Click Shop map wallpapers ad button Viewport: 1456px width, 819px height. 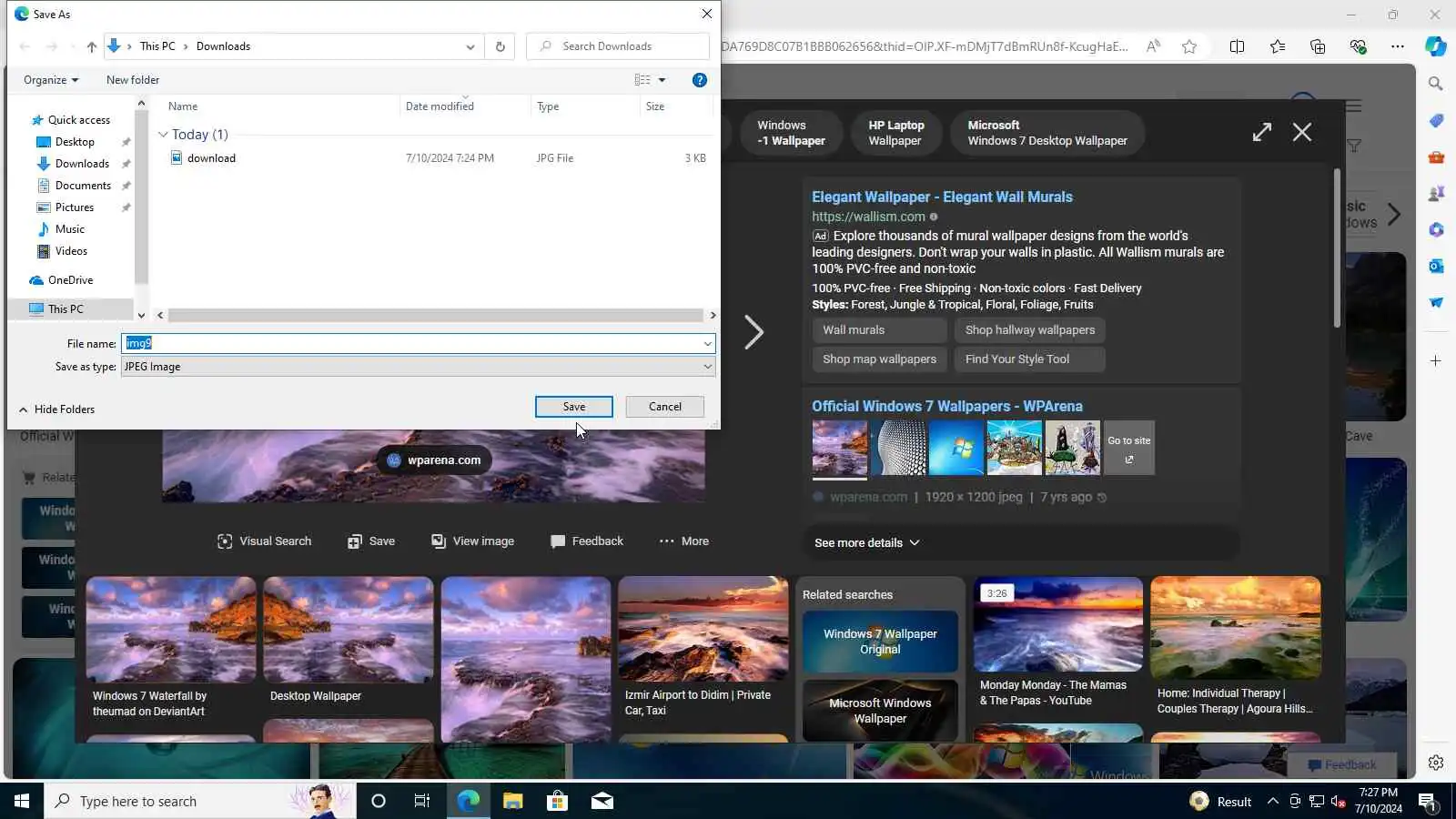coord(879,359)
